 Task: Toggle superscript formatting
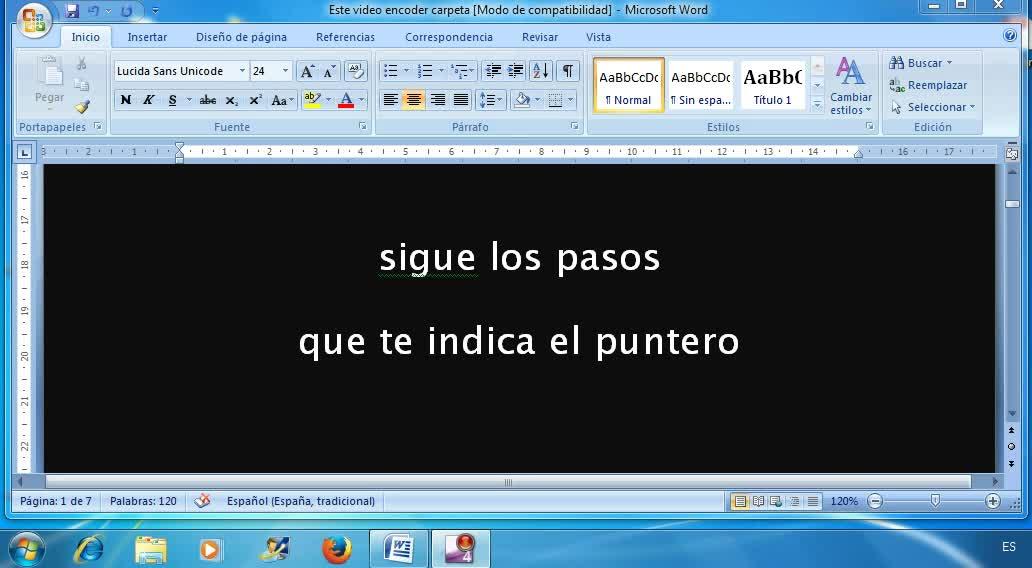(255, 100)
